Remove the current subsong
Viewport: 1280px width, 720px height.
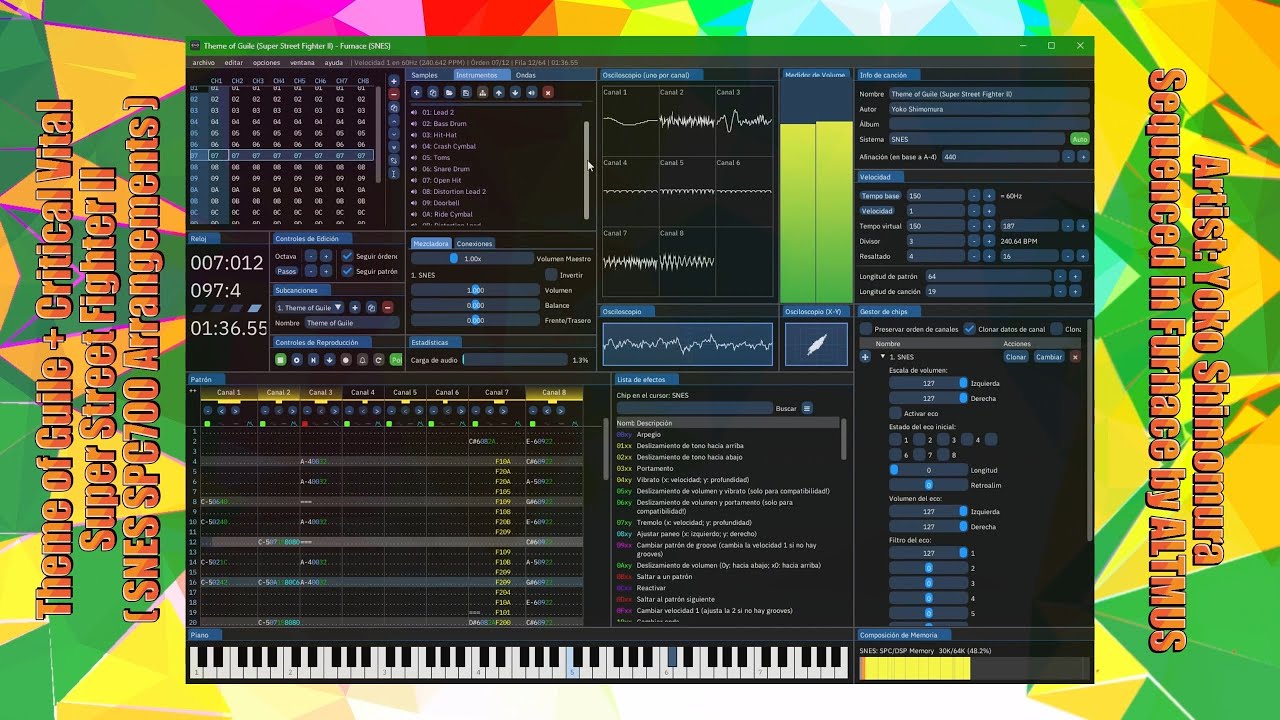coord(388,308)
